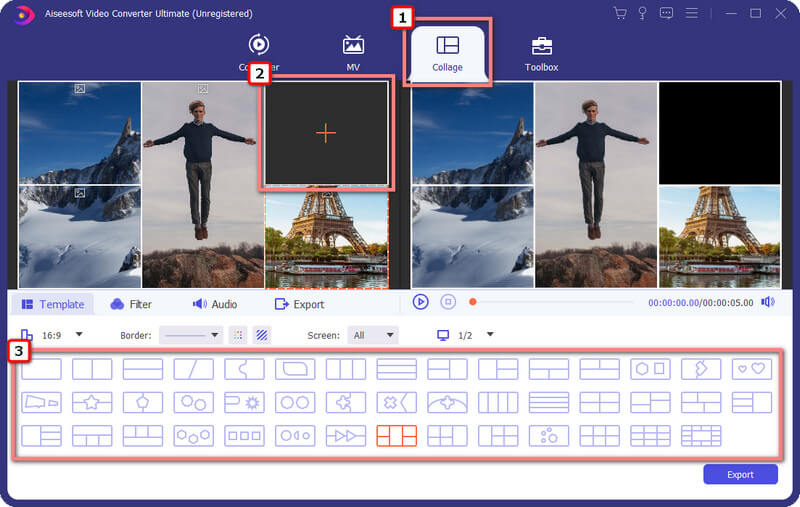Toggle the striped border pattern button
This screenshot has width=800, height=507.
(x=262, y=335)
